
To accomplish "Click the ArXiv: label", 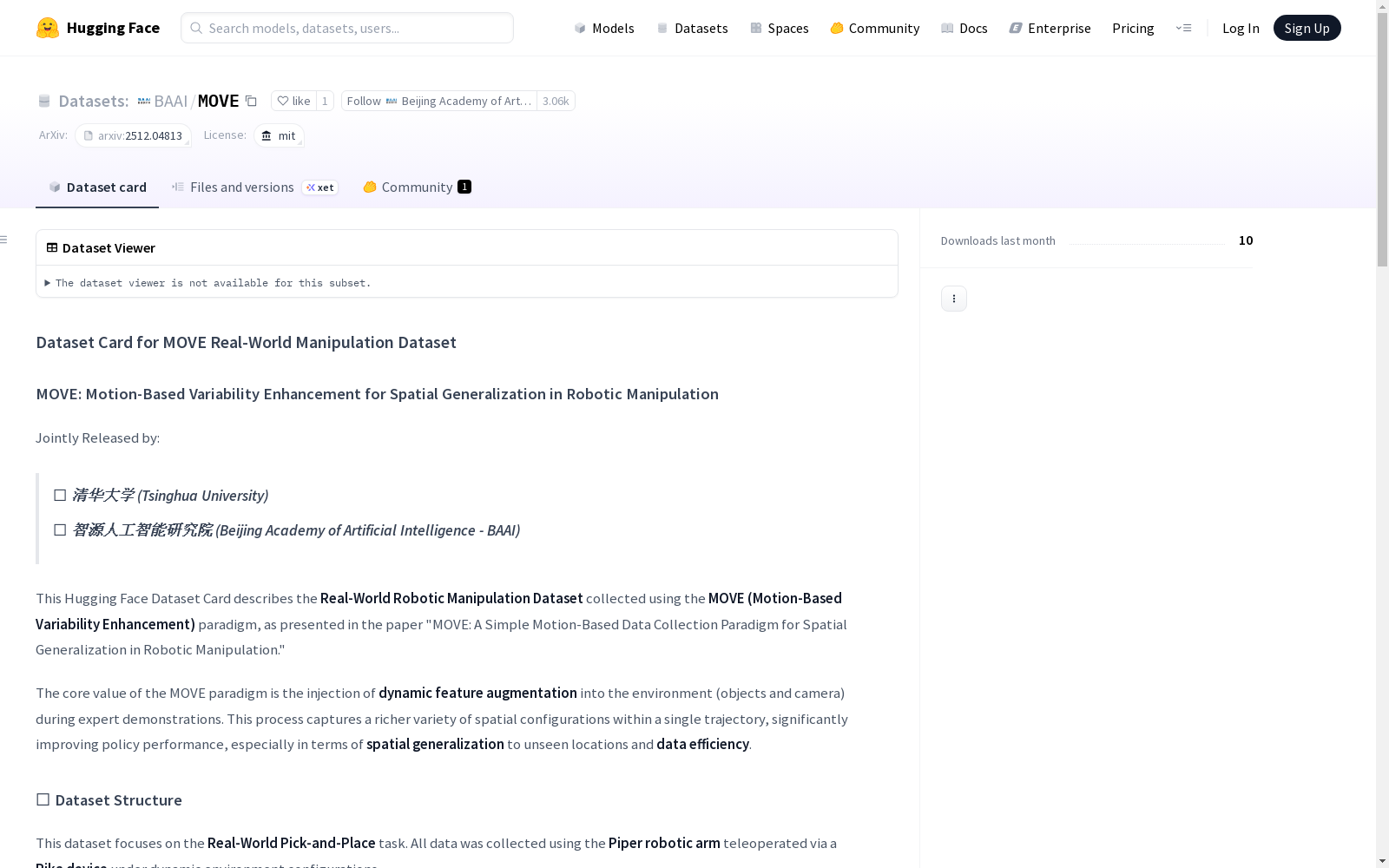I will (x=53, y=135).
